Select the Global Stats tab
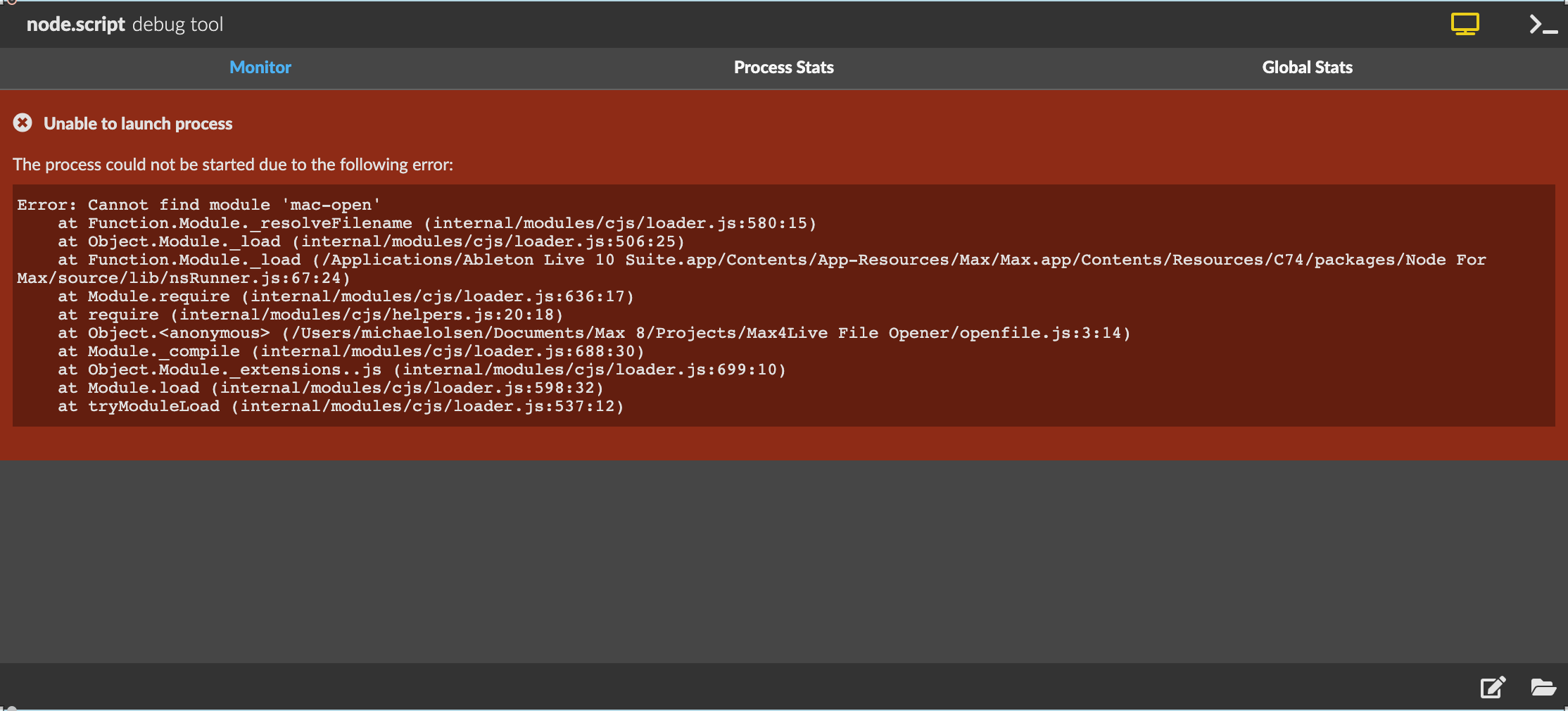This screenshot has height=711, width=1568. [1307, 68]
